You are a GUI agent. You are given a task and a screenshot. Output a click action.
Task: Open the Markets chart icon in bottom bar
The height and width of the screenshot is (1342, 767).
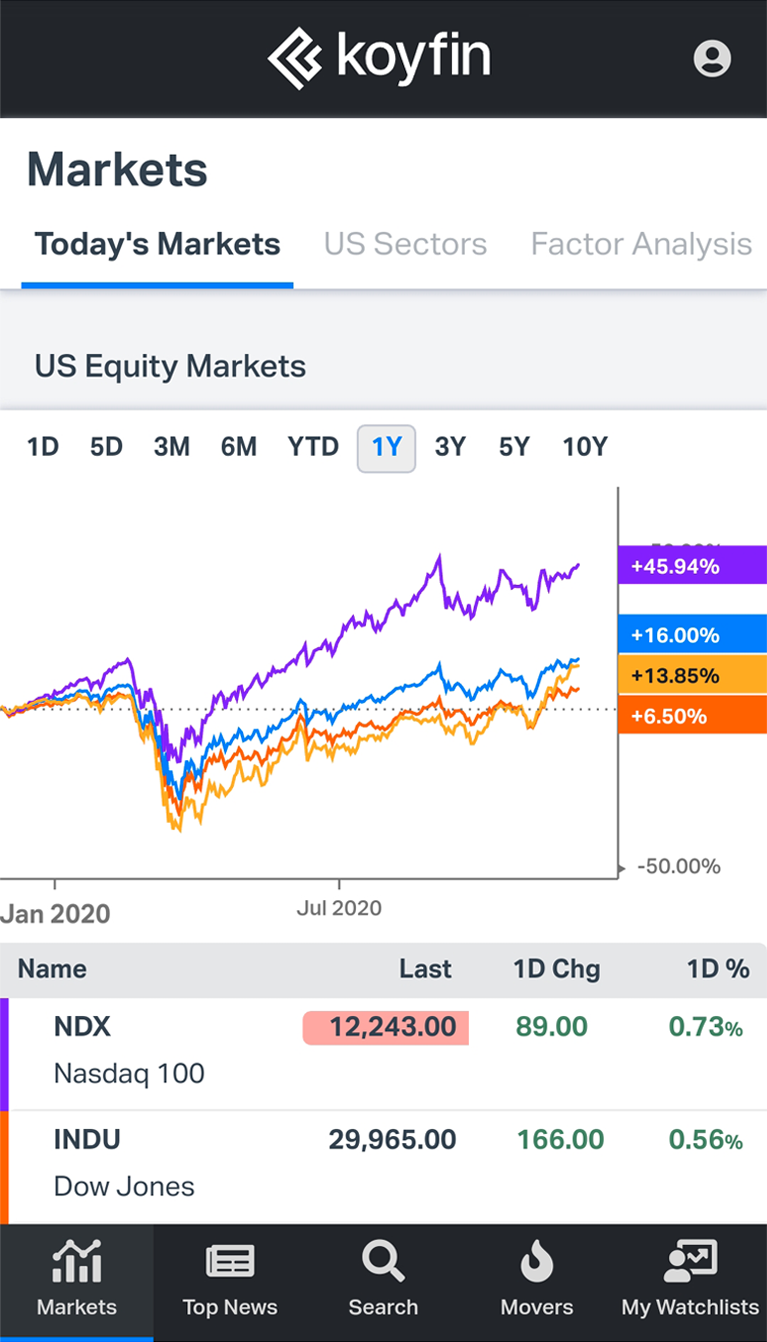tap(76, 1262)
